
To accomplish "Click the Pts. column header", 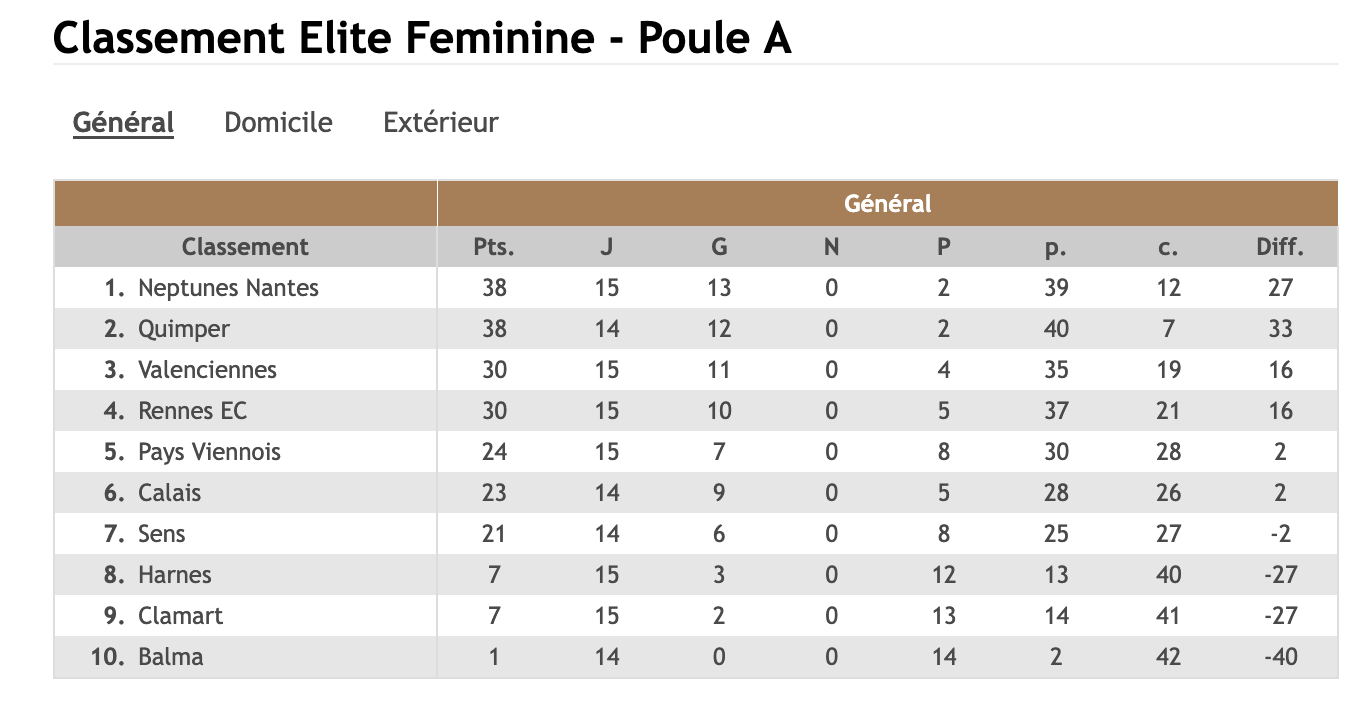I will 494,247.
